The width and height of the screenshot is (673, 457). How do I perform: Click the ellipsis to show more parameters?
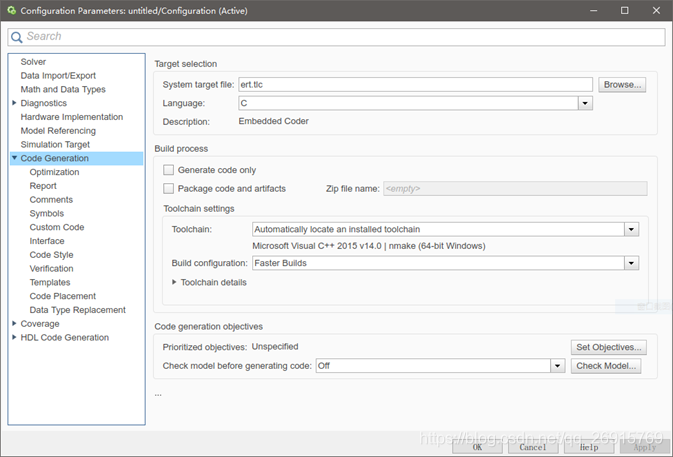[158, 394]
